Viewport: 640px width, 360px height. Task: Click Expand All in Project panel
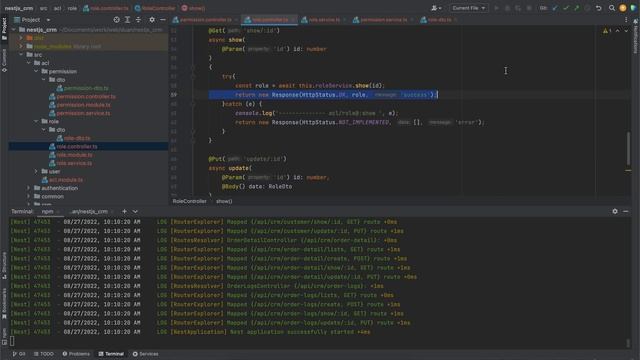pos(127,20)
